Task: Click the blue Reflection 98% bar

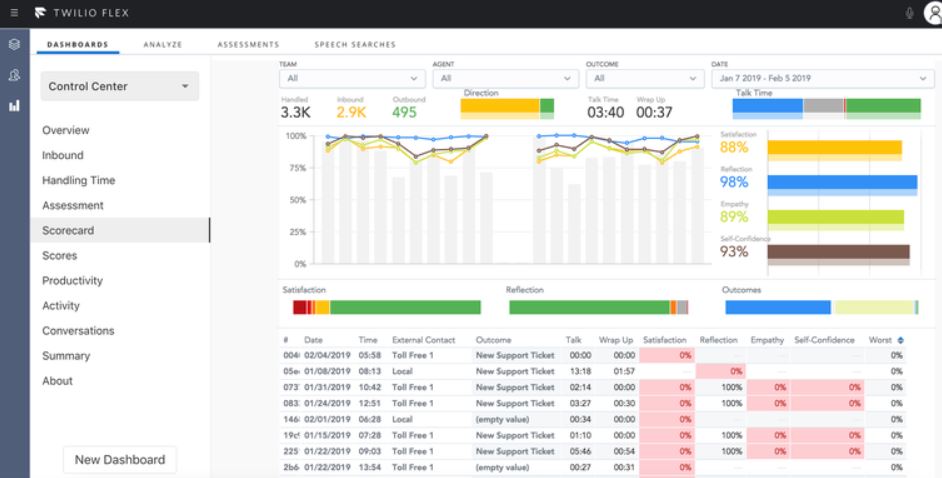Action: (x=842, y=183)
